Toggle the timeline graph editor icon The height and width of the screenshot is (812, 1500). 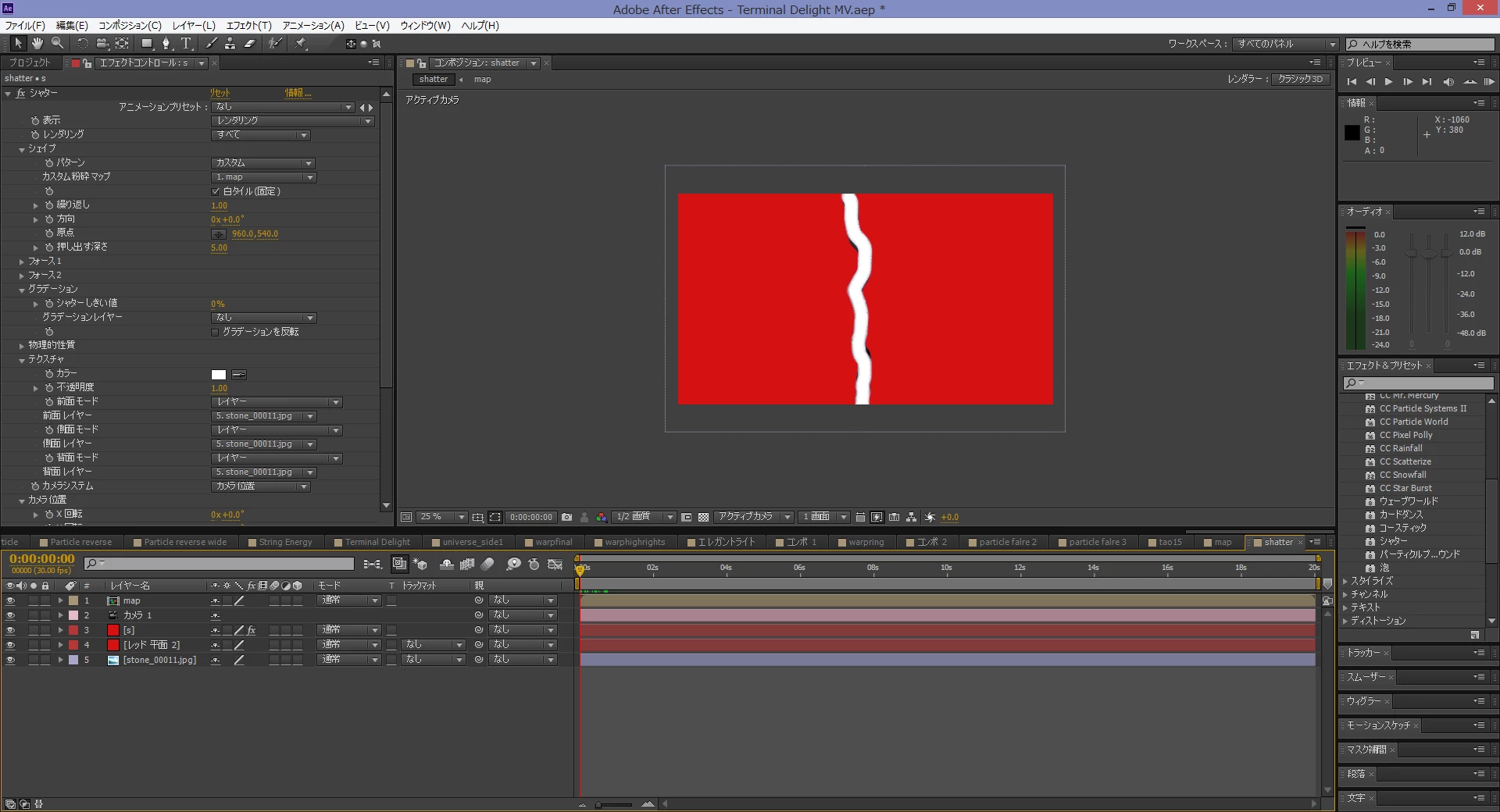(555, 564)
